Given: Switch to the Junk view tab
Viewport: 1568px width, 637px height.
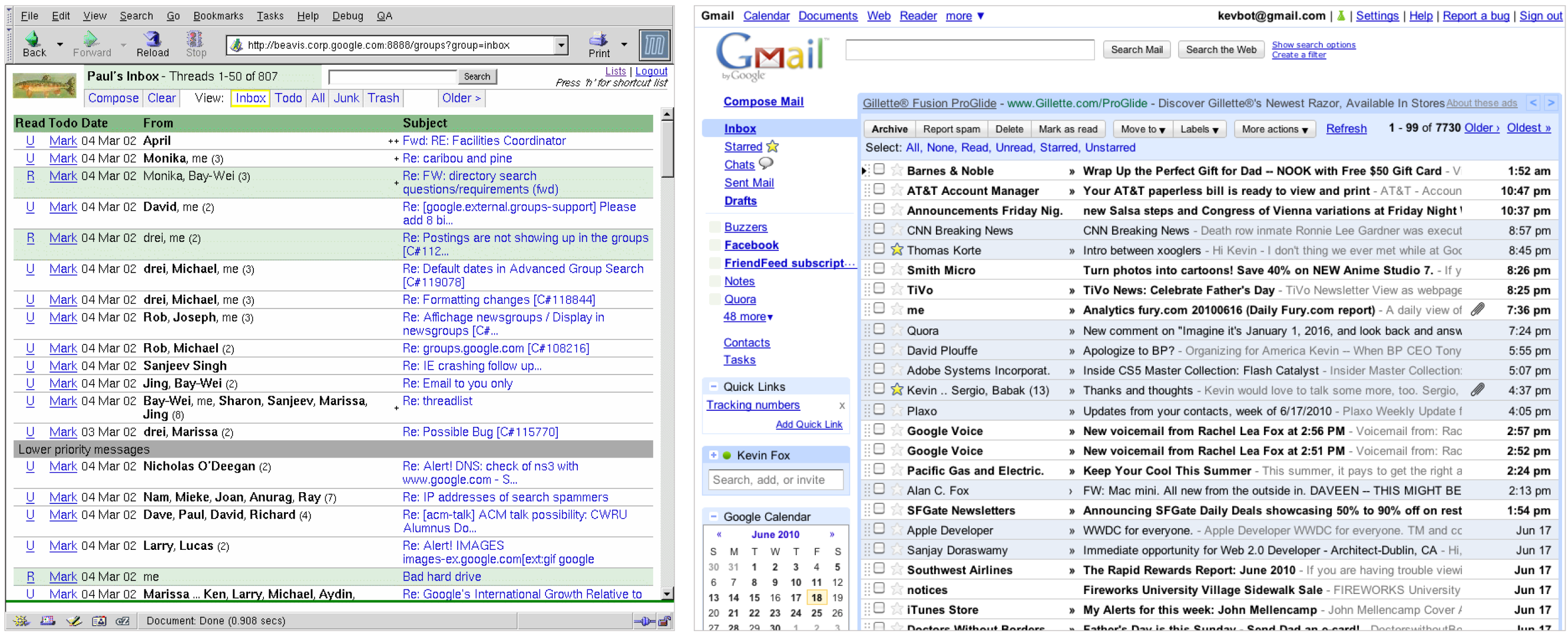Looking at the screenshot, I should tap(346, 98).
